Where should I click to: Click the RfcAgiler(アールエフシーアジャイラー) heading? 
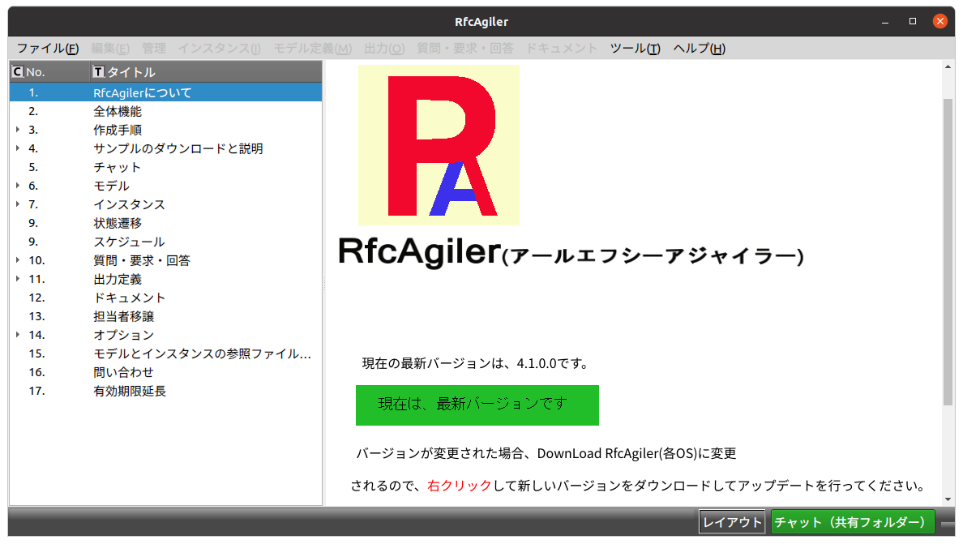(x=571, y=252)
